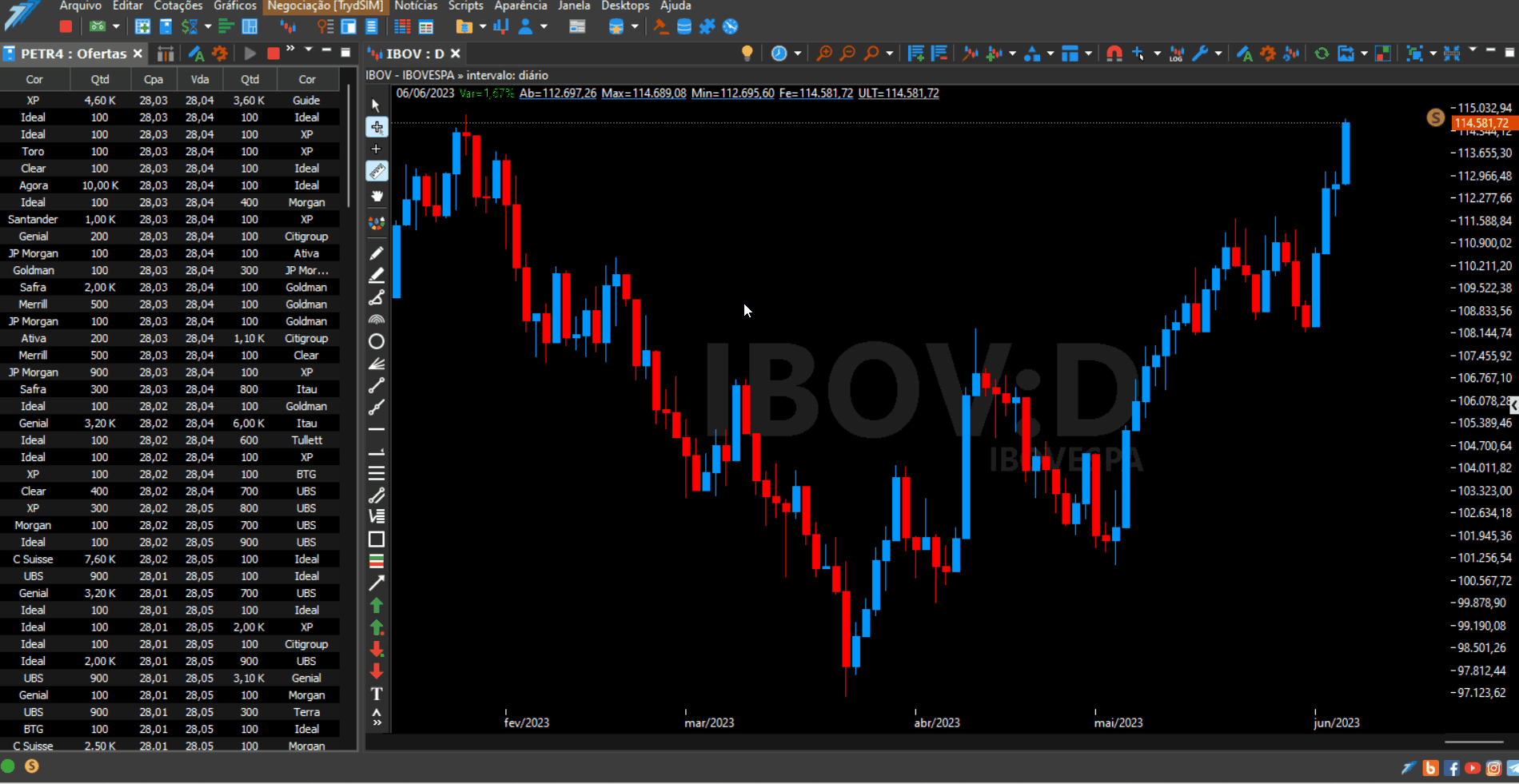Toggle the LOG scale button
The height and width of the screenshot is (784, 1519).
(1176, 54)
